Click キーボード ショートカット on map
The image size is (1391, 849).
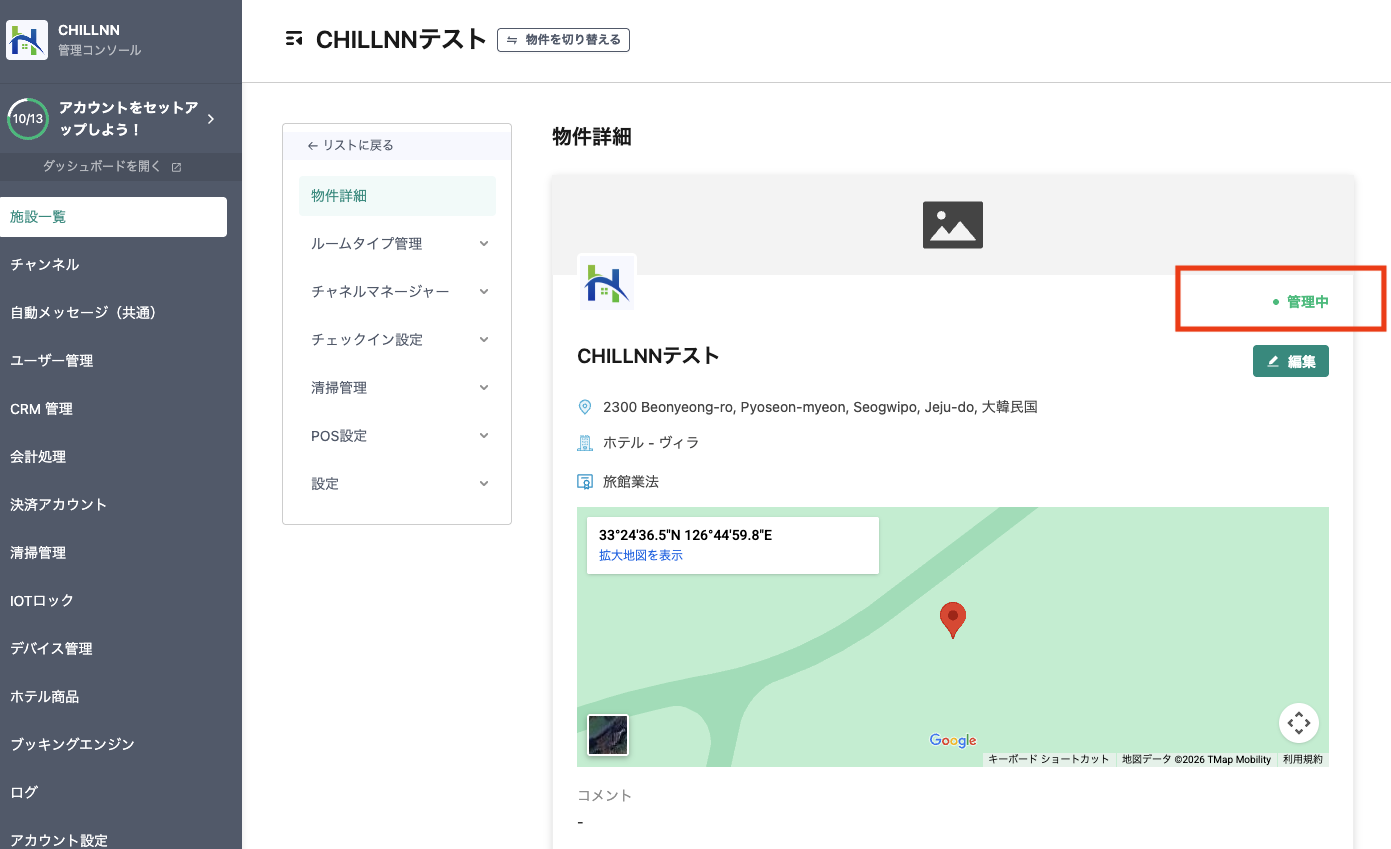point(1049,760)
